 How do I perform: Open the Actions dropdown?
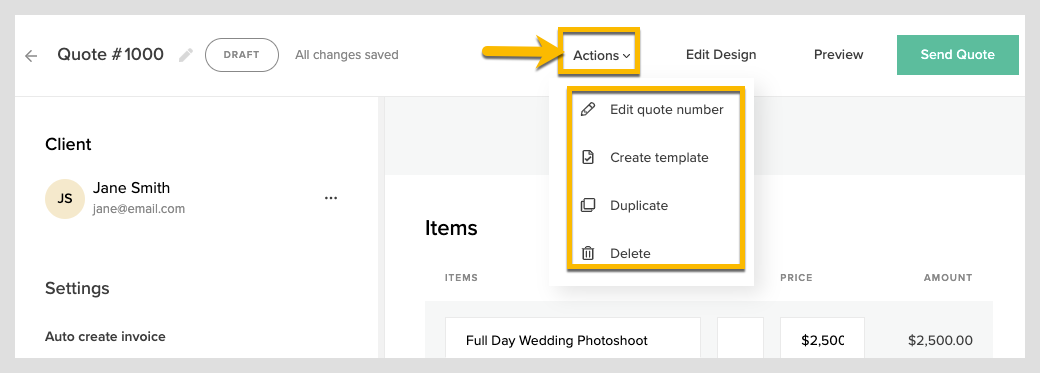(601, 56)
